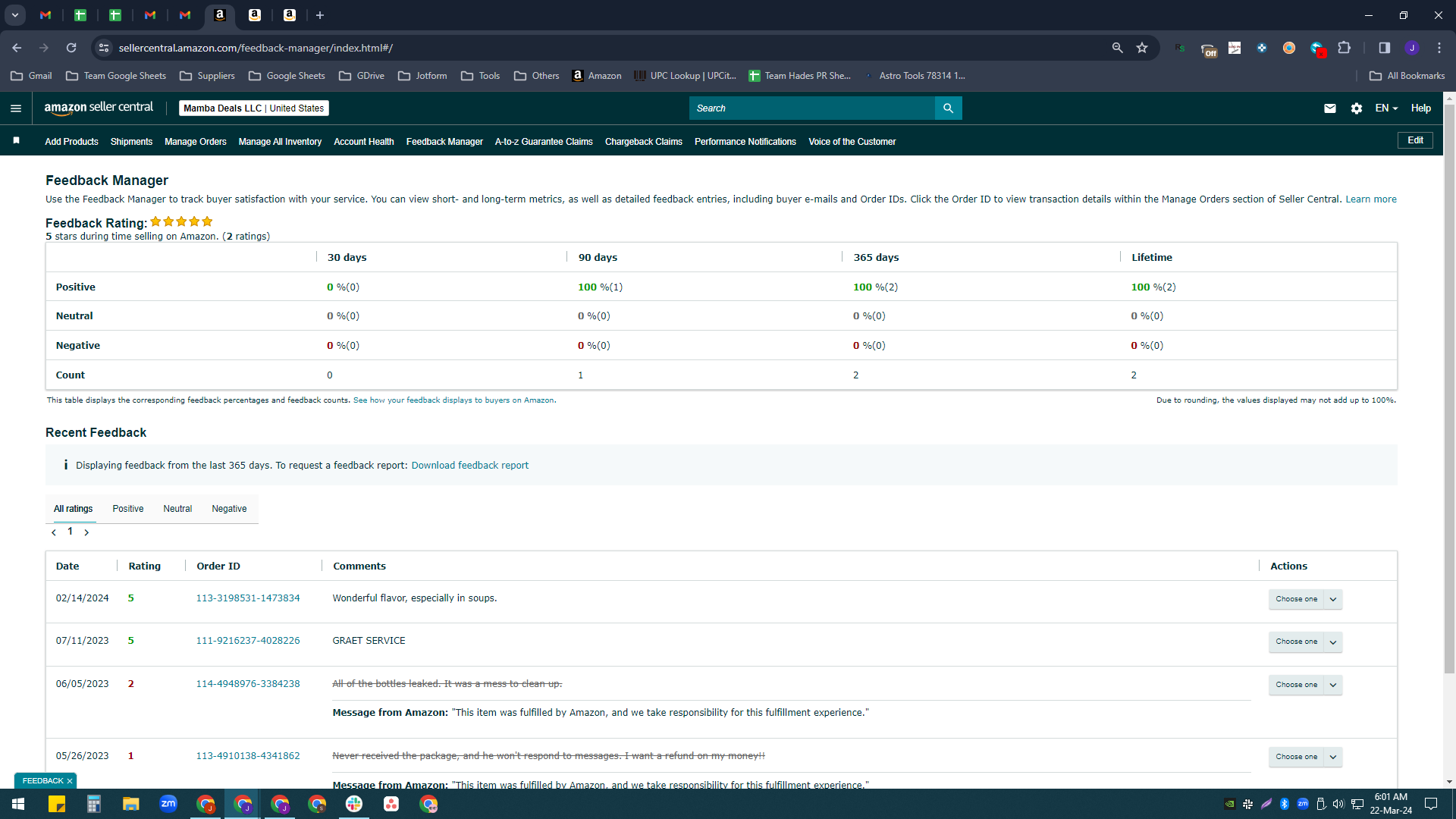The height and width of the screenshot is (819, 1456).
Task: Open A-to-z Guarantee Claims menu item
Action: [x=544, y=142]
